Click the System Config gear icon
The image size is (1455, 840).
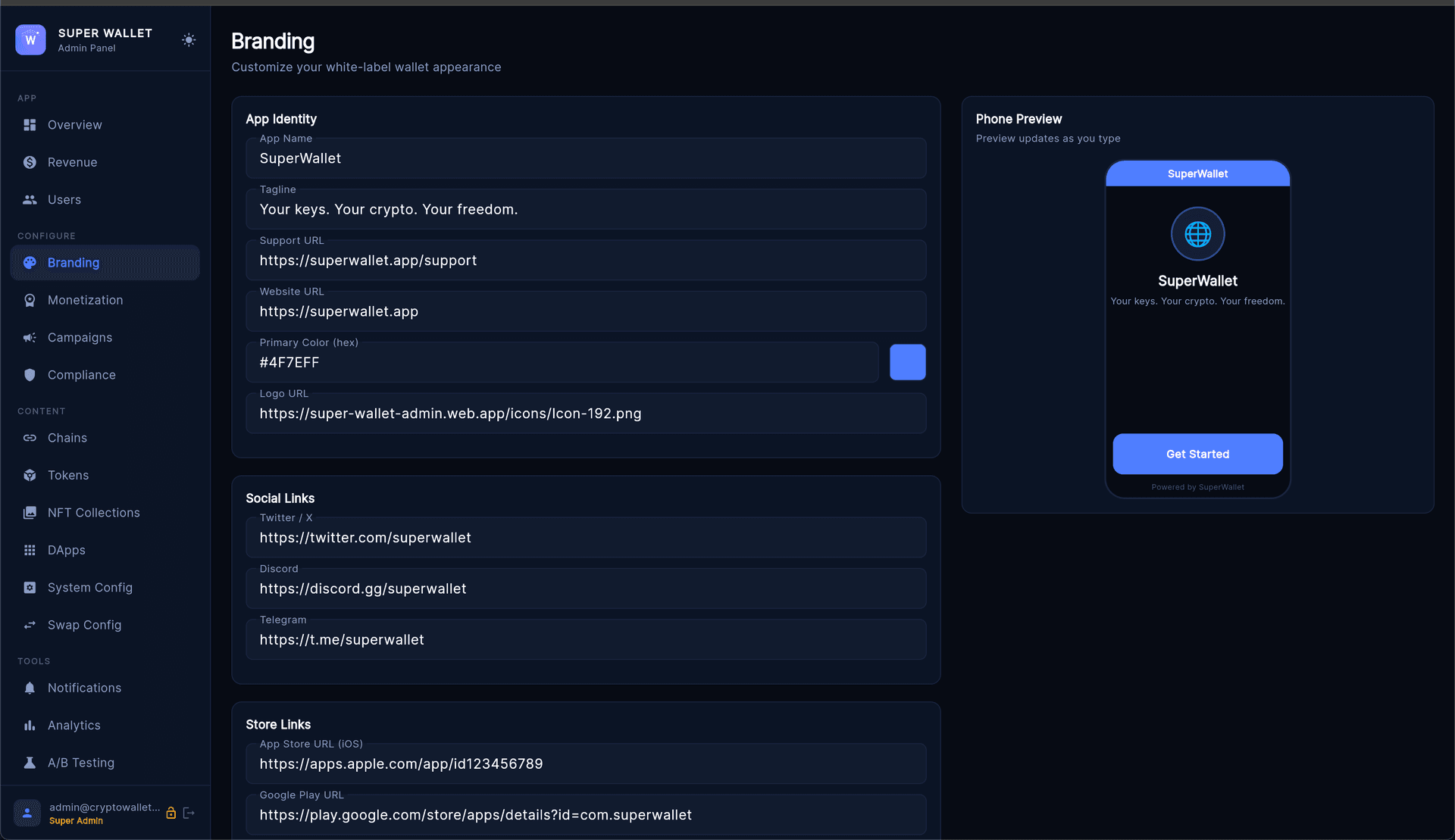(30, 588)
